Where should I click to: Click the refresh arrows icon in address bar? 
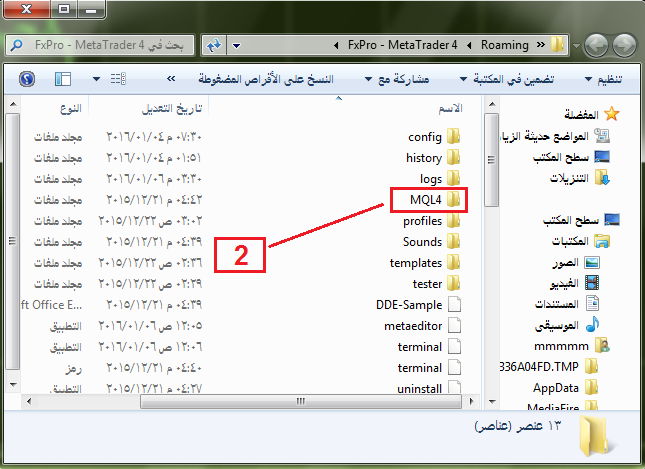(x=214, y=45)
